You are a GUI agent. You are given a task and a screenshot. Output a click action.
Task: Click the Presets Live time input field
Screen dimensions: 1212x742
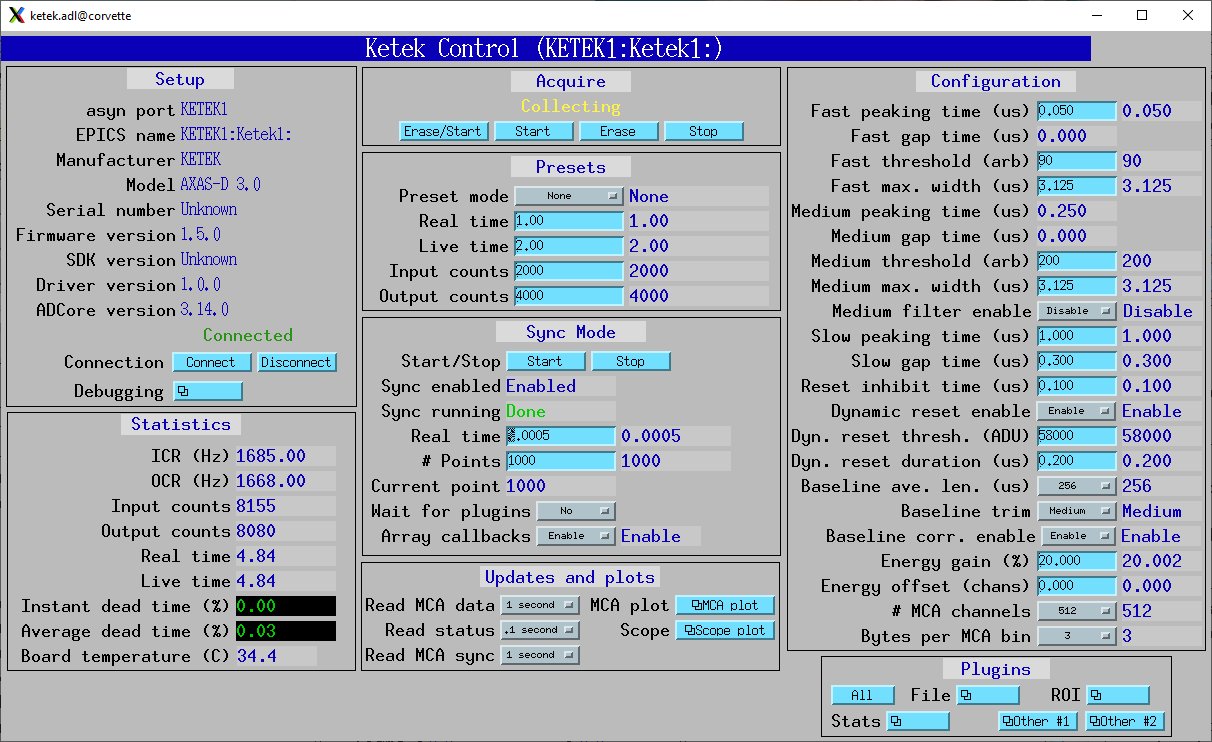click(x=569, y=246)
